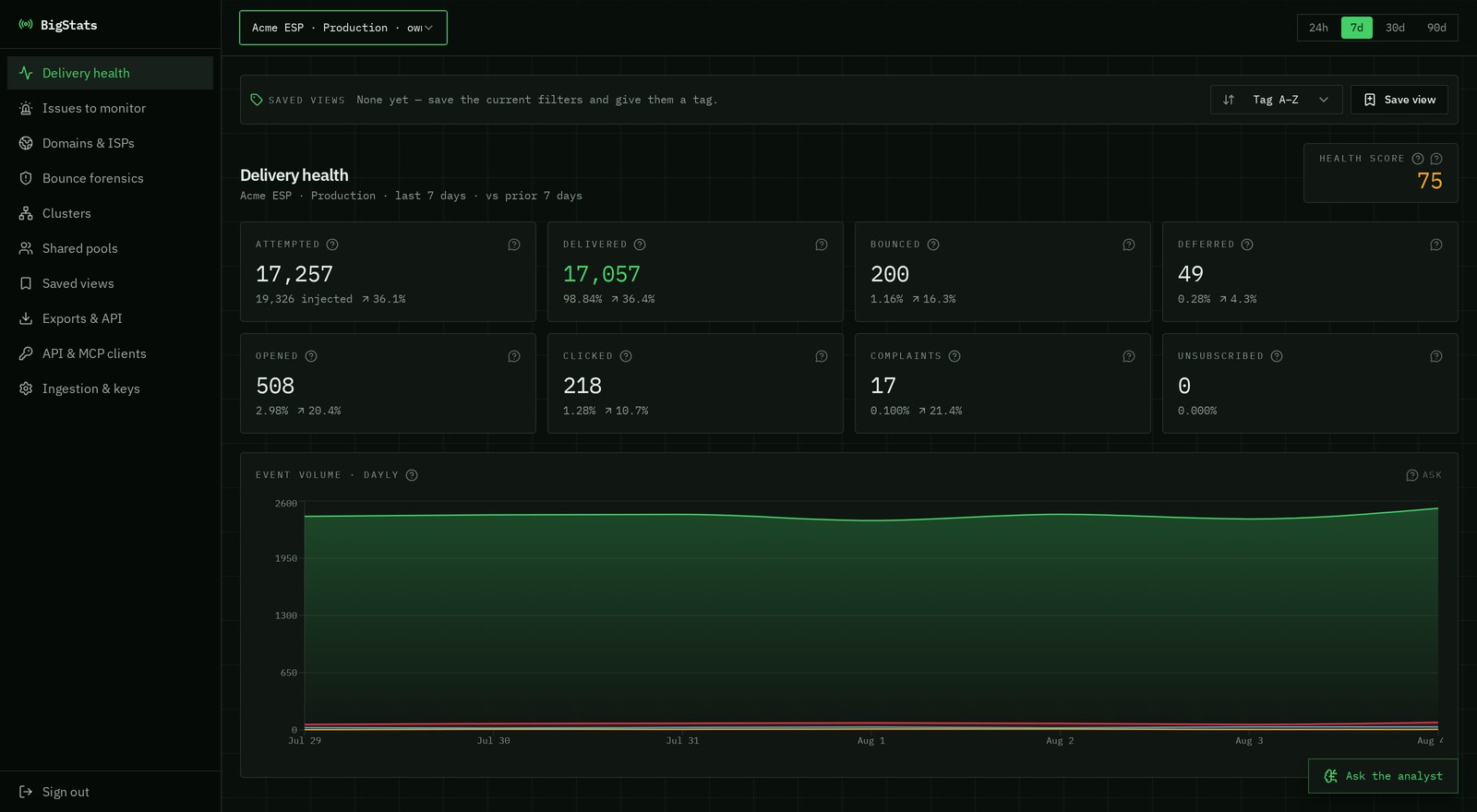Select the 24h time range
The width and height of the screenshot is (1477, 812).
[x=1318, y=28]
